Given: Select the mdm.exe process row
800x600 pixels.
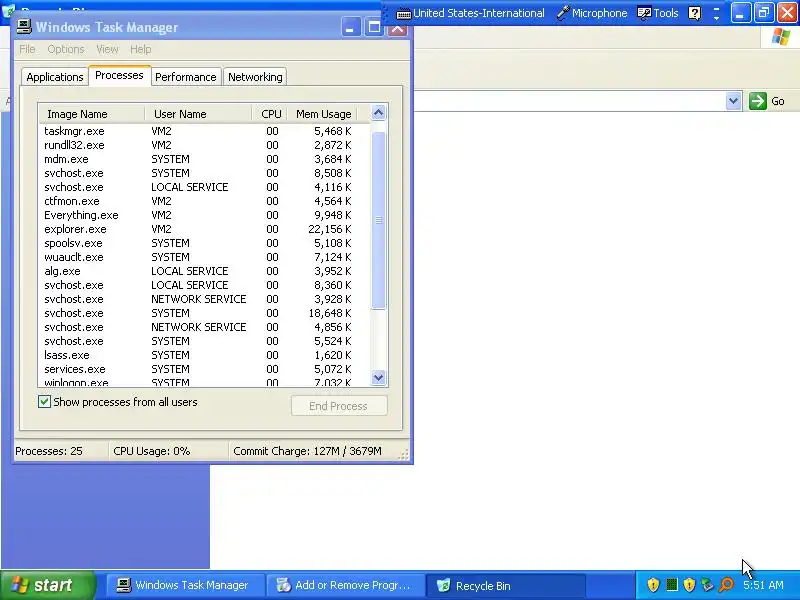Looking at the screenshot, I should pyautogui.click(x=204, y=159).
